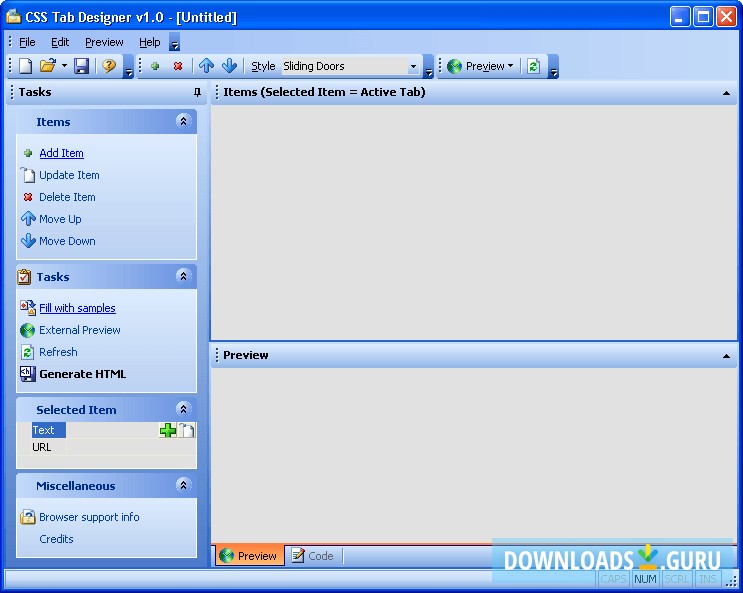The width and height of the screenshot is (743, 593).
Task: Click the Delete Item link
Action: coord(67,197)
